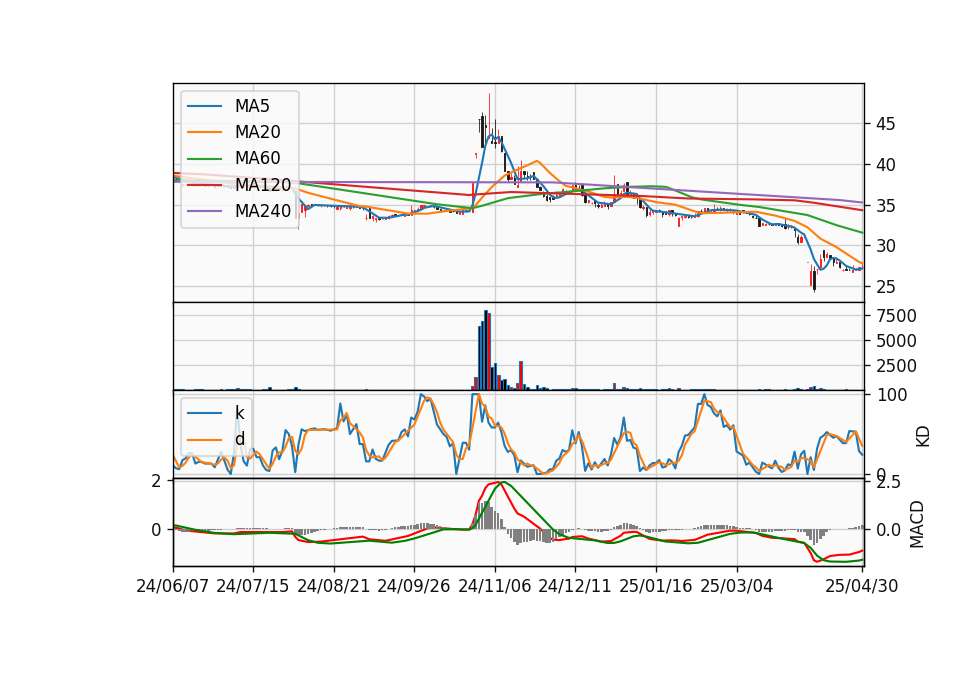Click the 24/09/26 date tick label
This screenshot has width=960, height=690.
point(414,586)
